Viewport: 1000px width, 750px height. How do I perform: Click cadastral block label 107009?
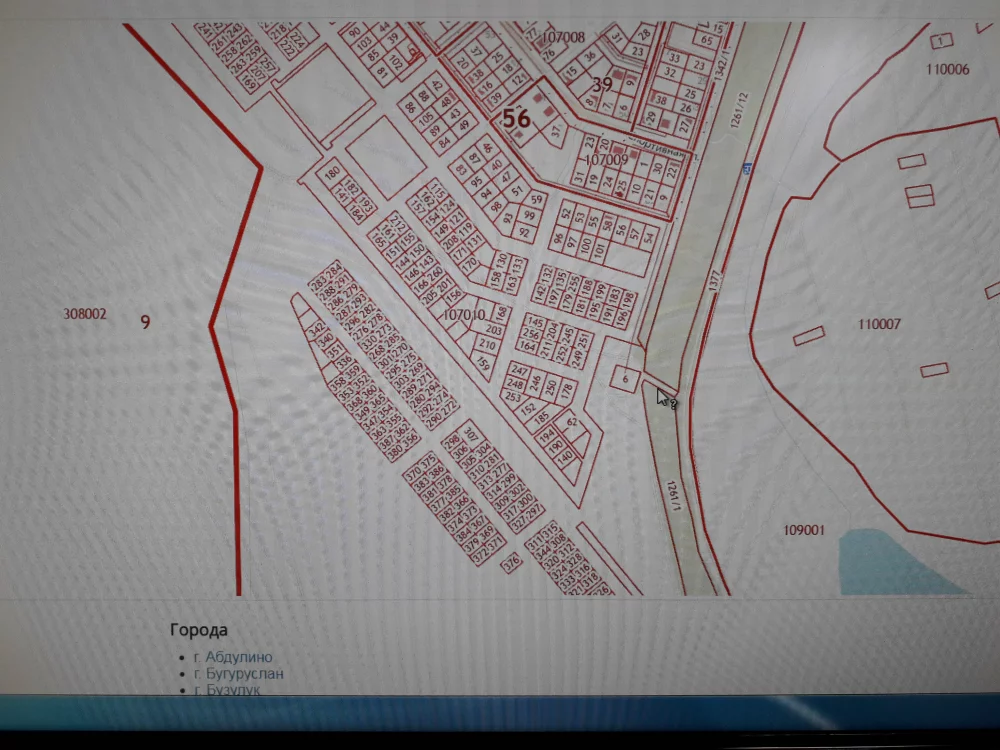[606, 159]
